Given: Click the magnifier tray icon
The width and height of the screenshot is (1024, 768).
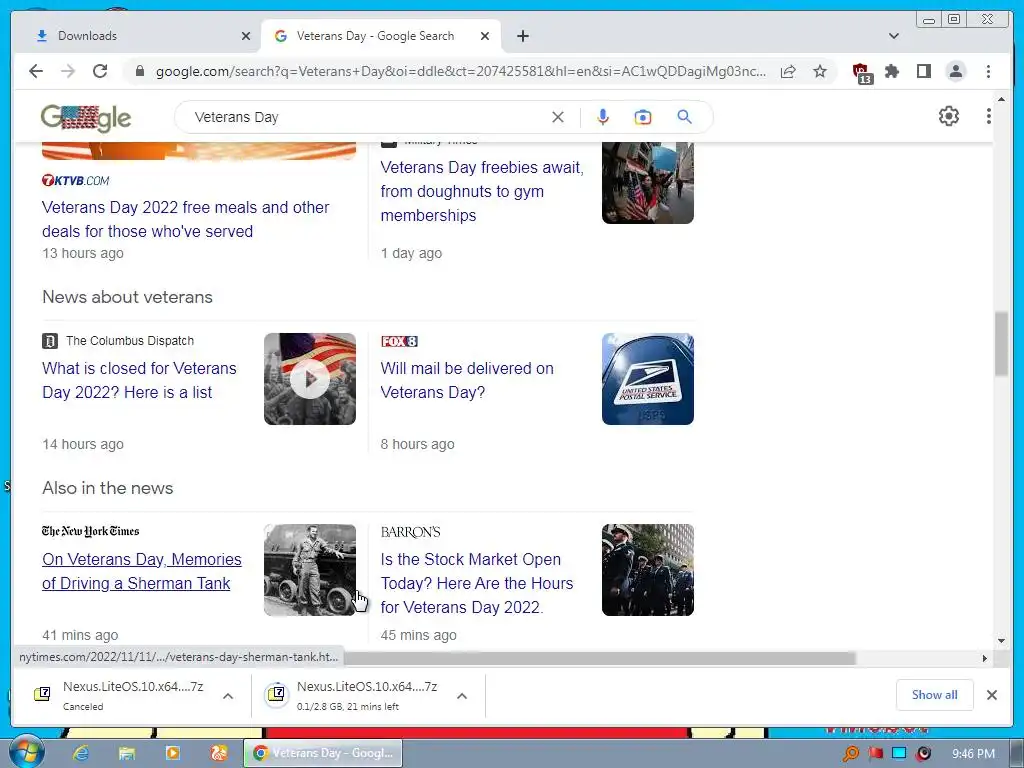Looking at the screenshot, I should pos(850,753).
